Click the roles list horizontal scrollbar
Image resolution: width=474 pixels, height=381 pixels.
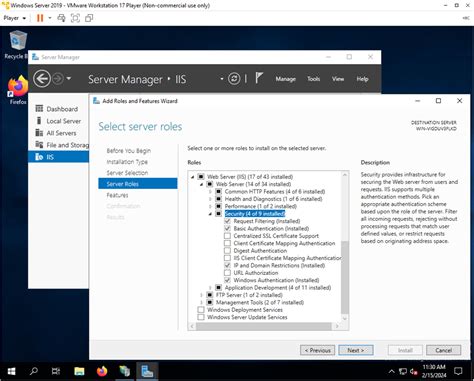[x=264, y=326]
